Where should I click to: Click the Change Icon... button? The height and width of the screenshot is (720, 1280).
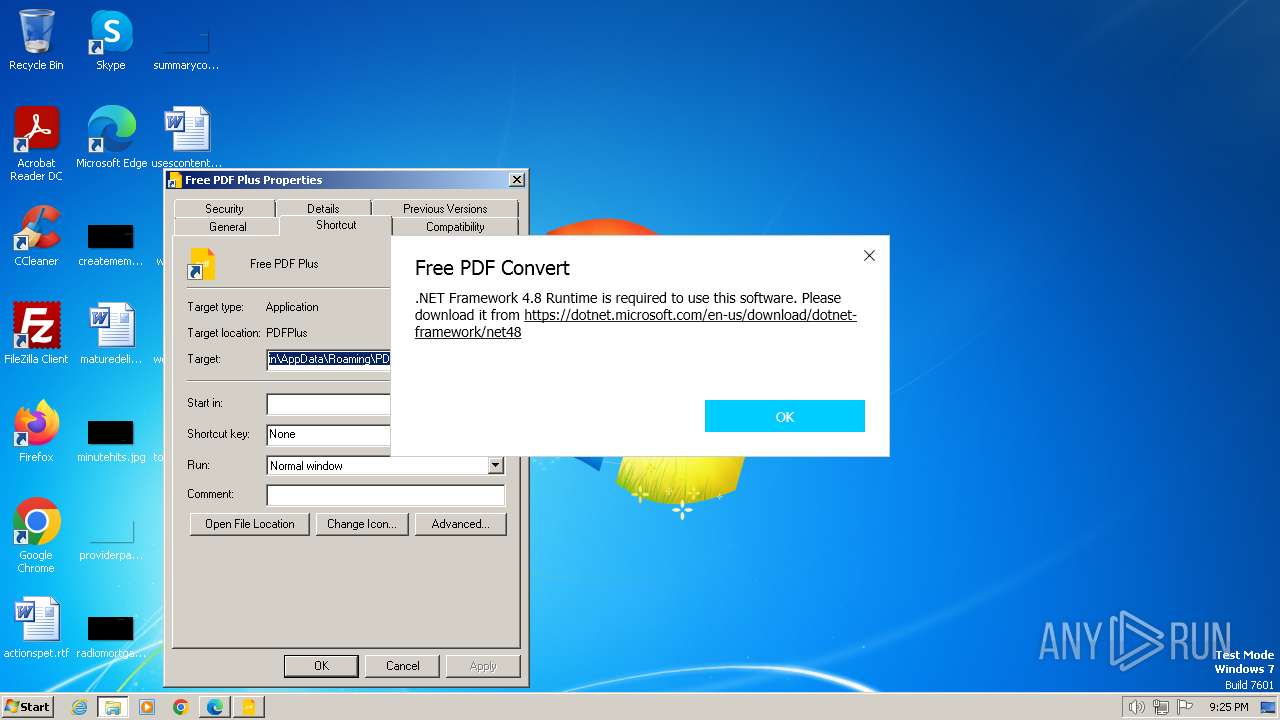pos(362,524)
